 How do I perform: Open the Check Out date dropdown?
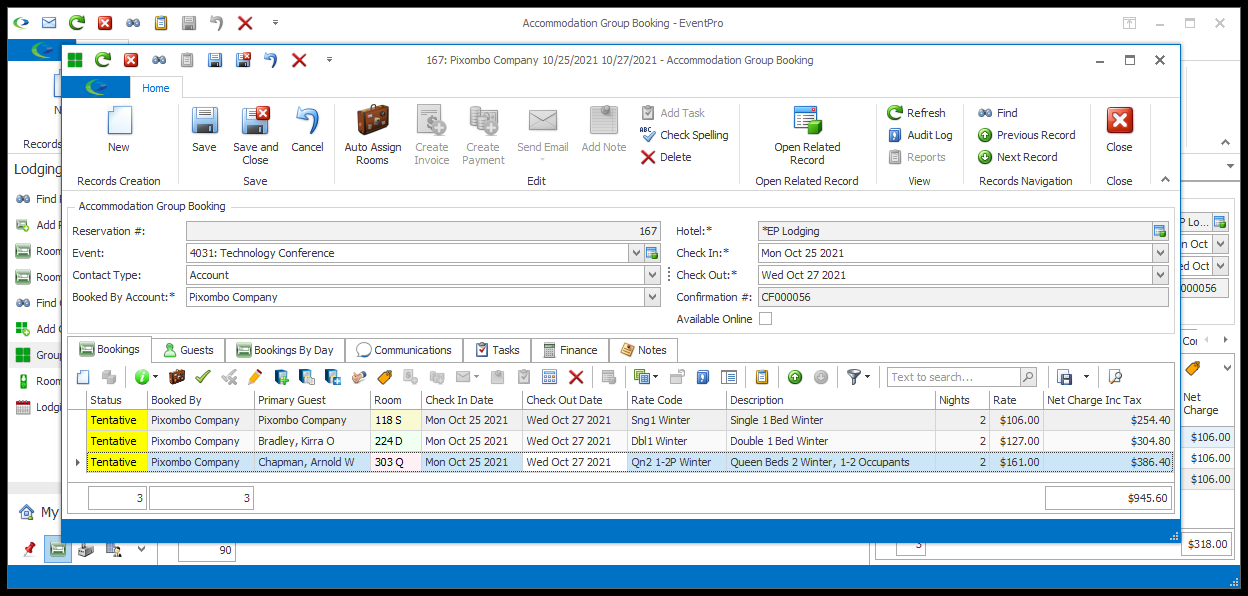1160,275
